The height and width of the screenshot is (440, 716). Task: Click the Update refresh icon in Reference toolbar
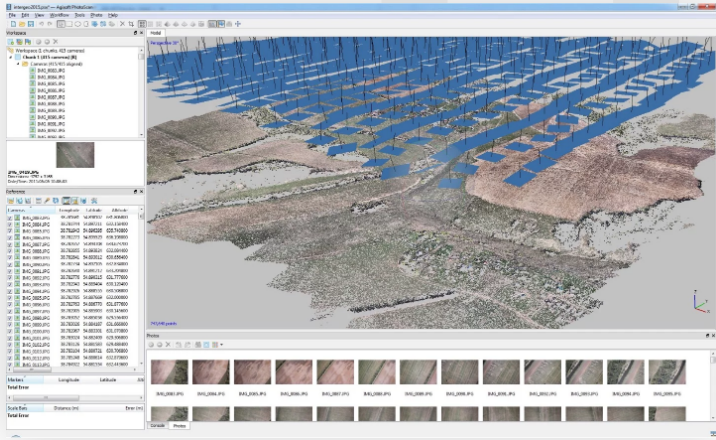tap(56, 201)
